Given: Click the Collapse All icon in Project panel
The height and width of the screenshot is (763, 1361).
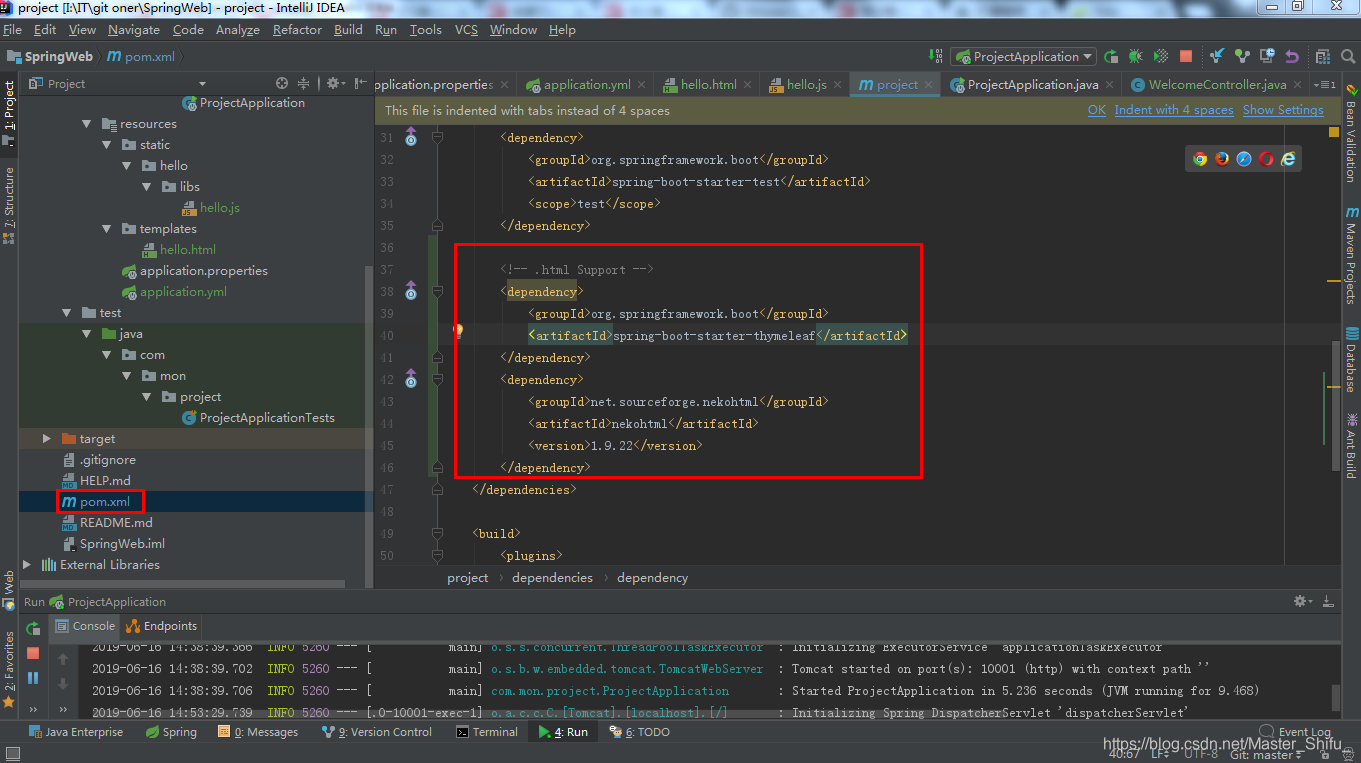Looking at the screenshot, I should (304, 84).
